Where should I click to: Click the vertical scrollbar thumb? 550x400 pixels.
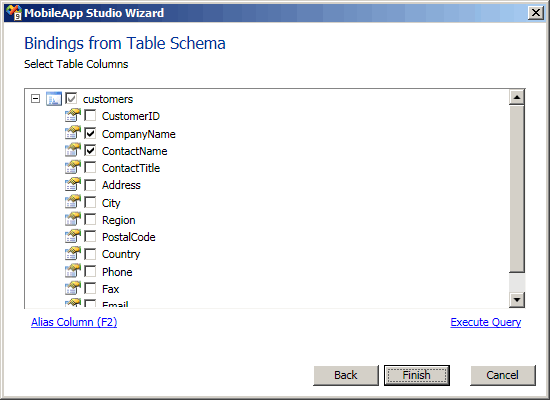coord(517,188)
